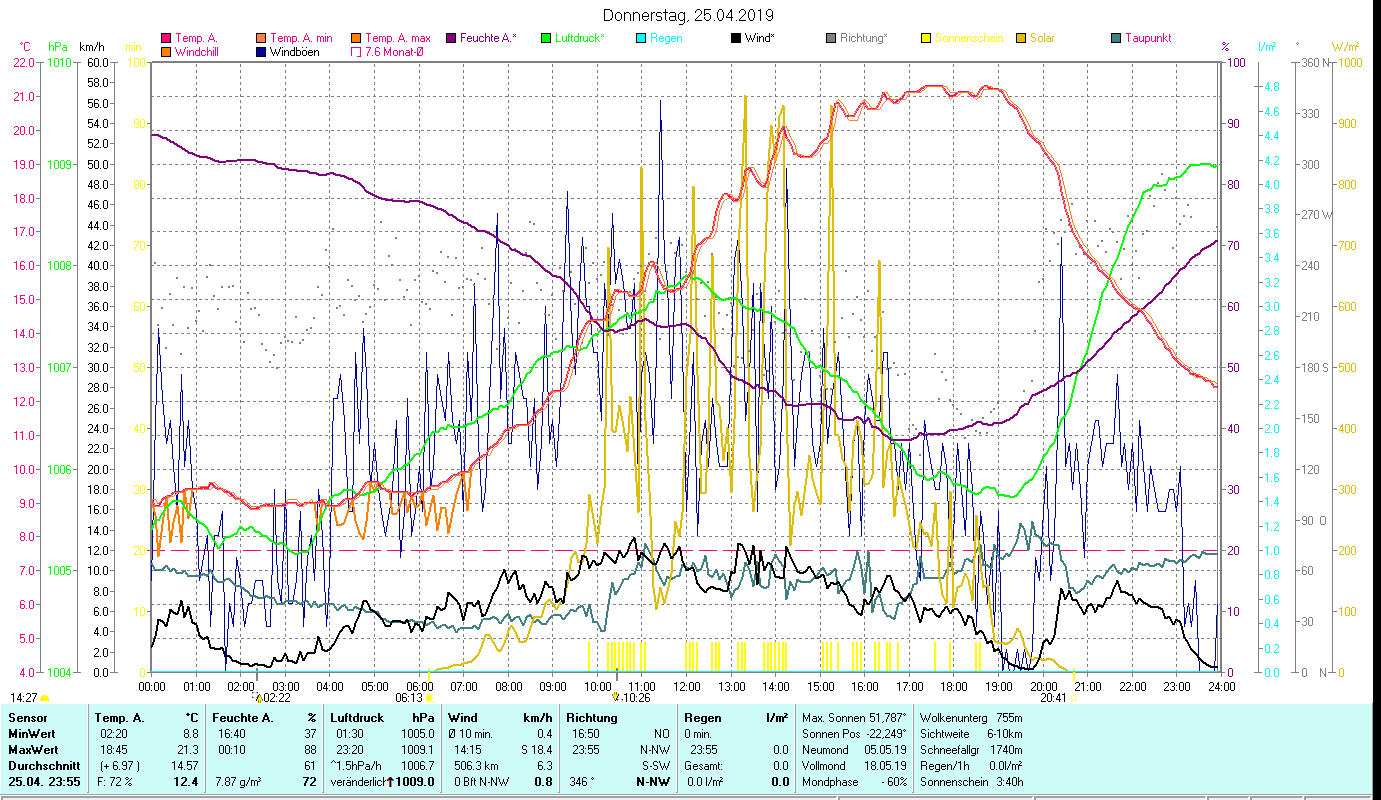
Task: Click the sunshine duration '3:40h'
Action: (x=1008, y=782)
